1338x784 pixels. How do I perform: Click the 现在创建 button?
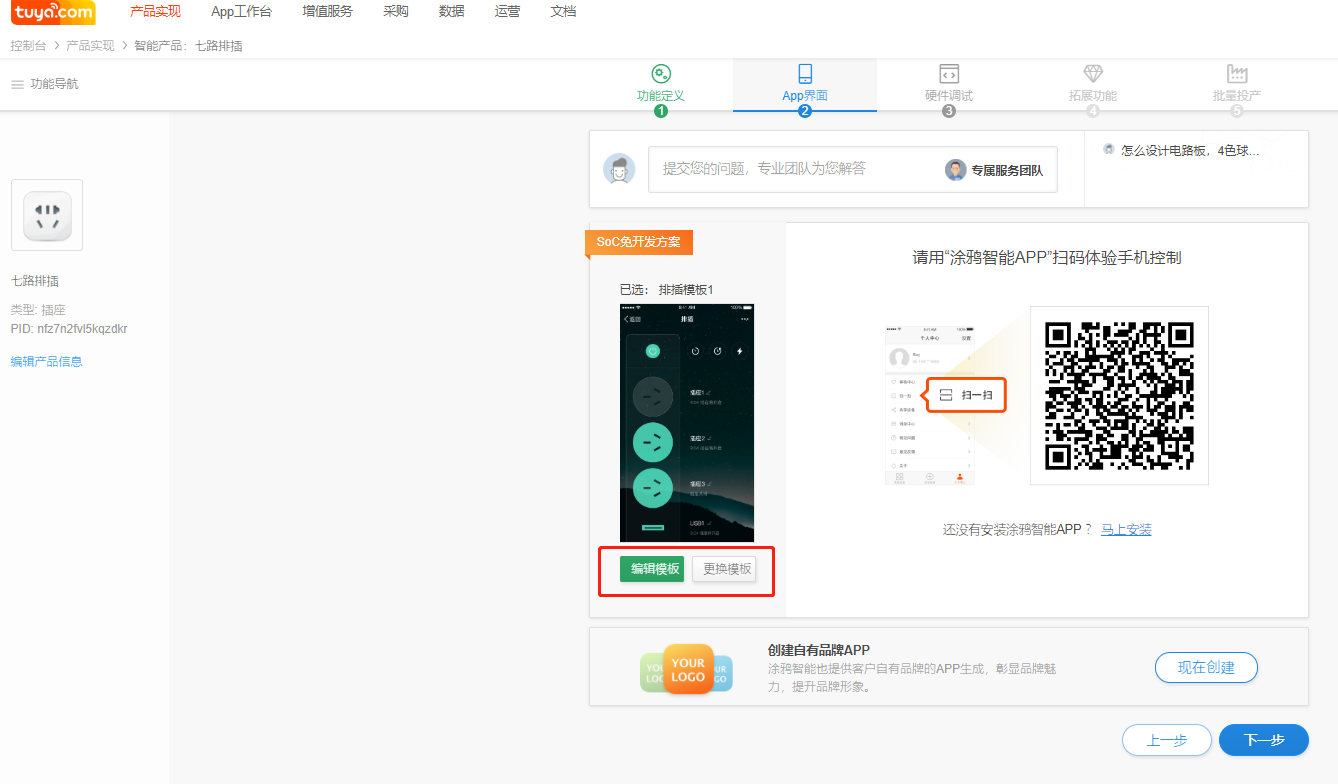[1205, 667]
